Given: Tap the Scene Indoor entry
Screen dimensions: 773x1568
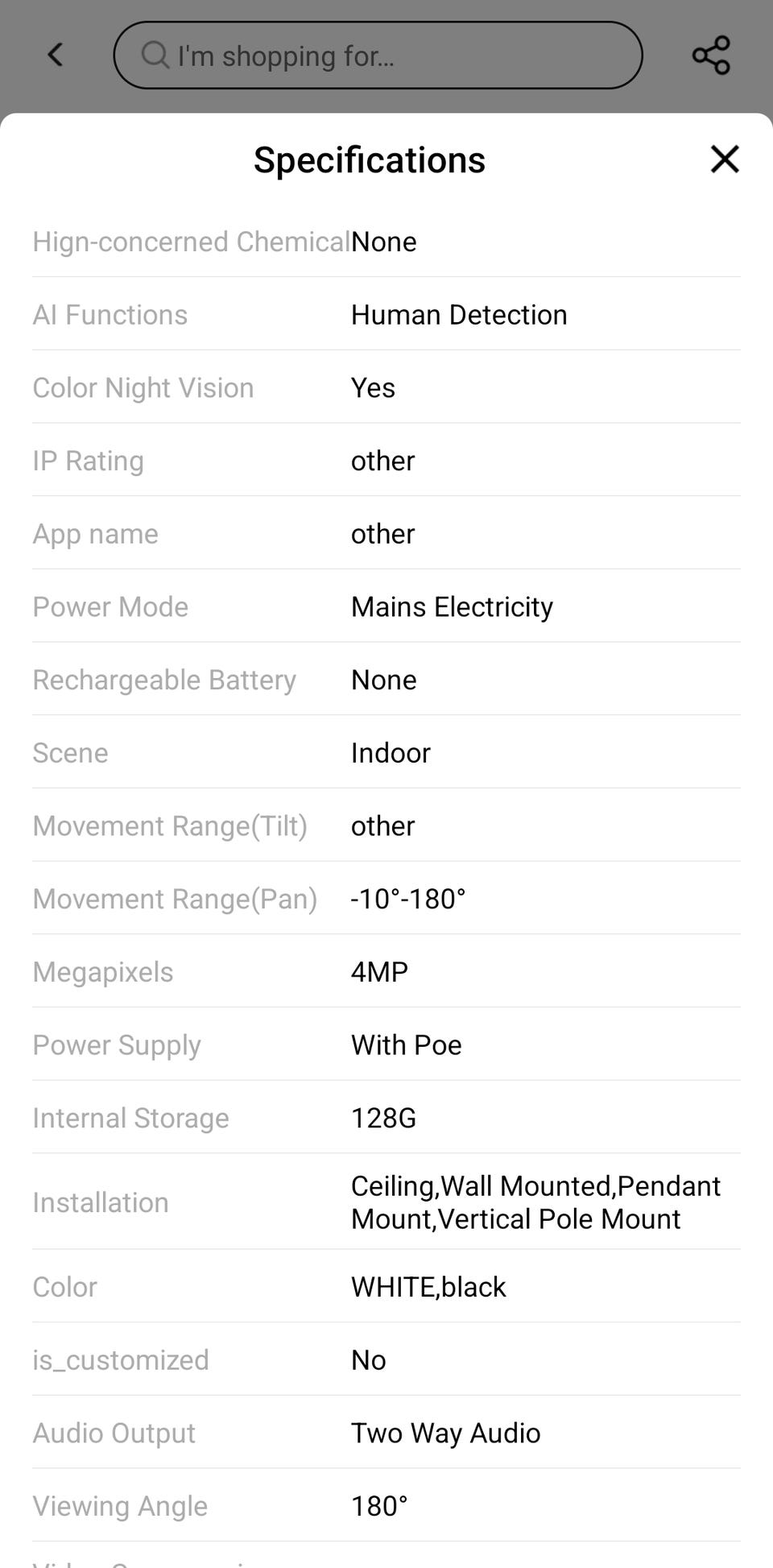Looking at the screenshot, I should (386, 752).
